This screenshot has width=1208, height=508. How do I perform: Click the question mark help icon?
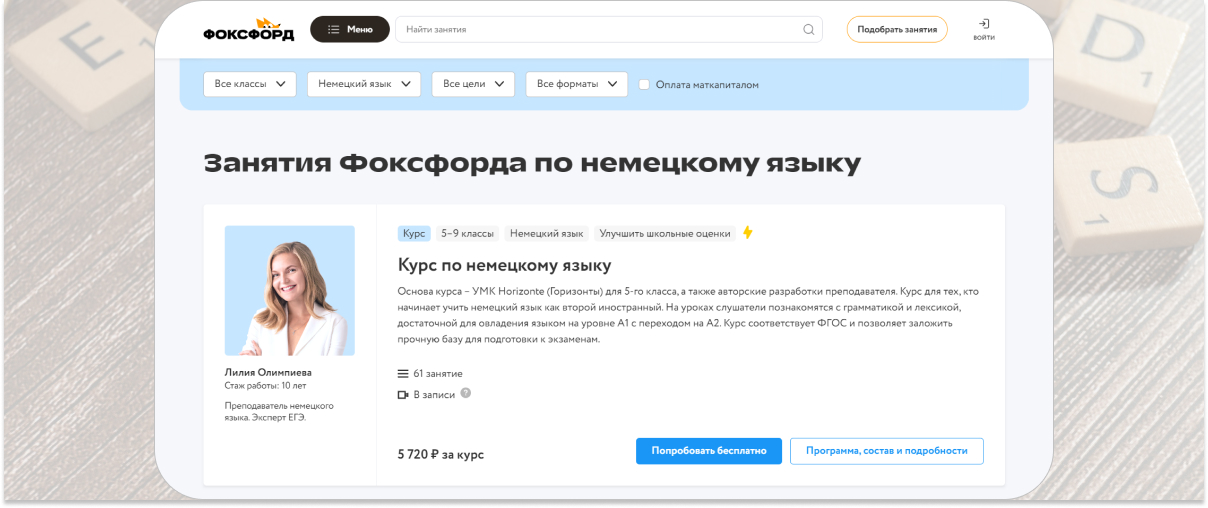(x=466, y=393)
